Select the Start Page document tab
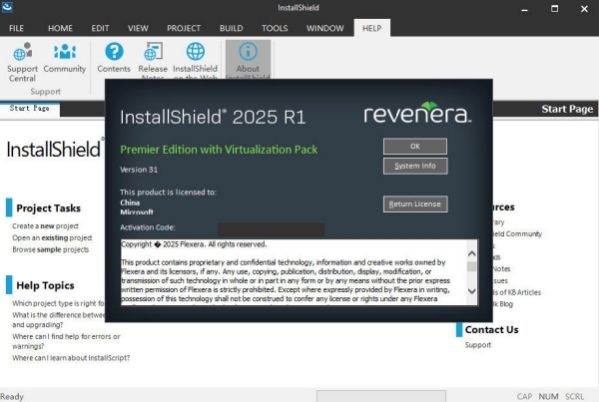The width and height of the screenshot is (599, 402). point(30,109)
